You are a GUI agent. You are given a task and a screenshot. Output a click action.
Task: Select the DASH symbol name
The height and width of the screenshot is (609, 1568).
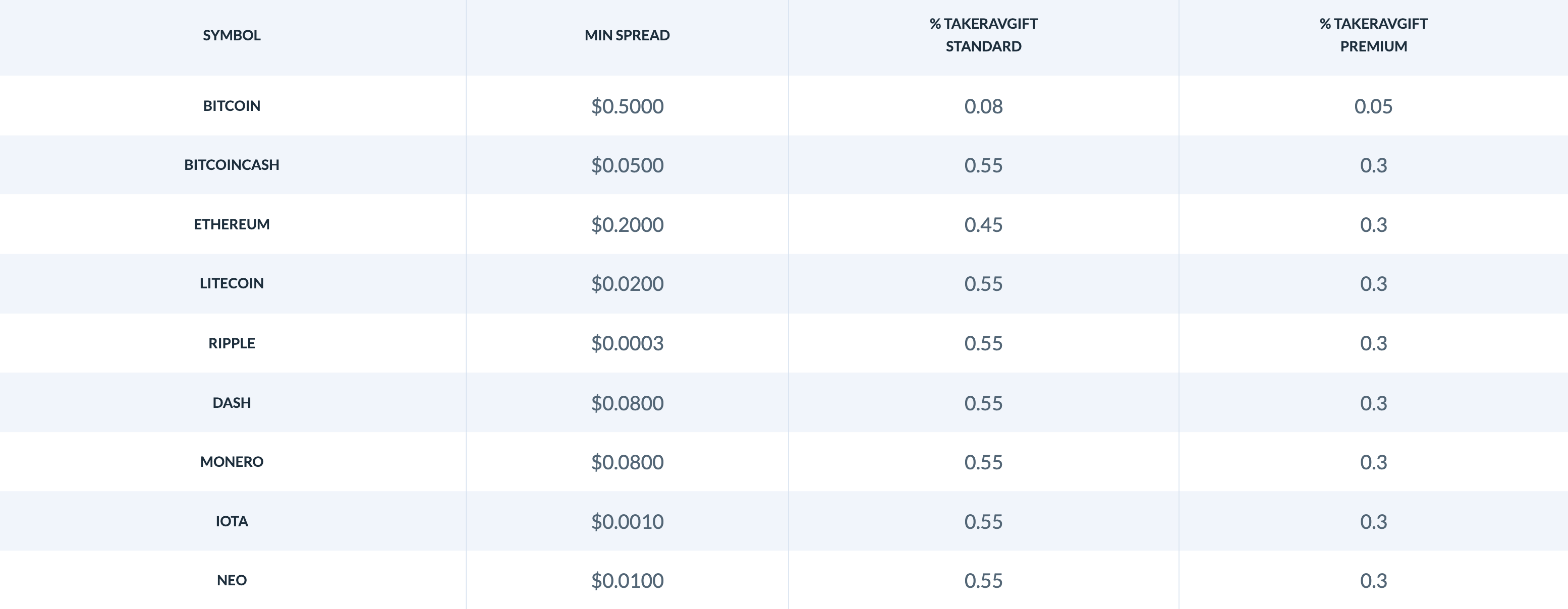pyautogui.click(x=231, y=403)
